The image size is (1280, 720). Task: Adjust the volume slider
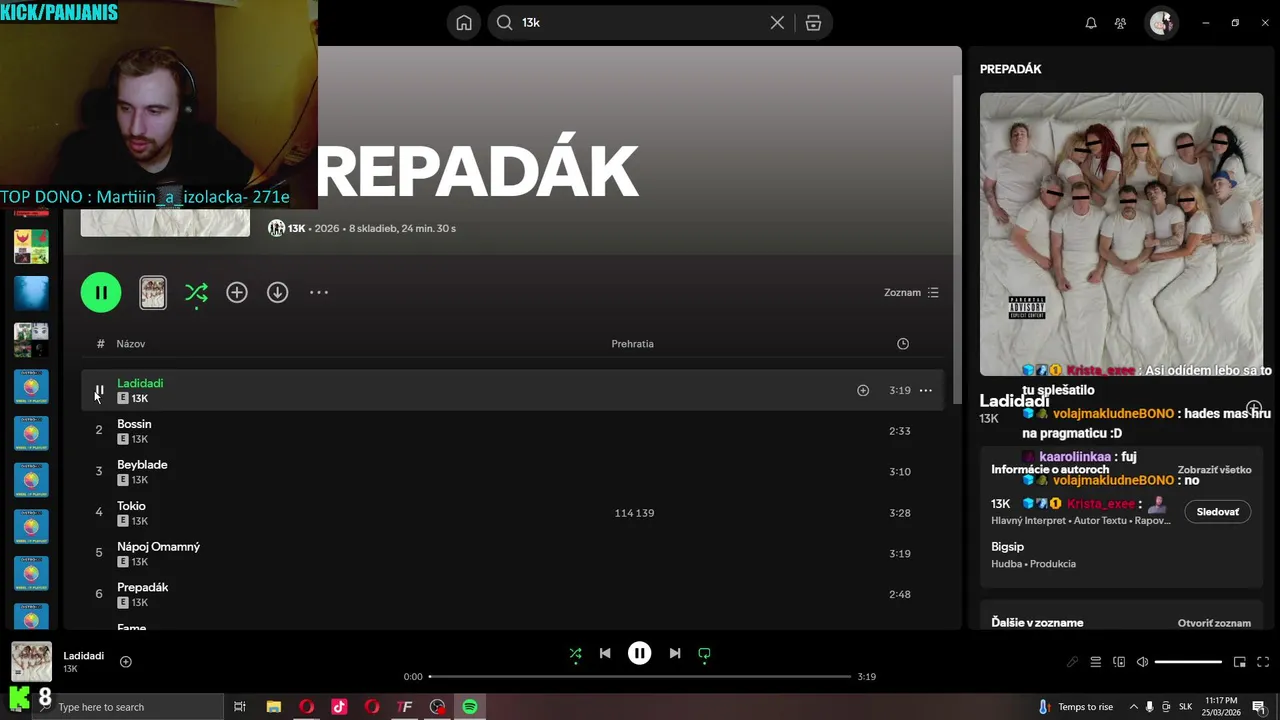click(x=1188, y=662)
